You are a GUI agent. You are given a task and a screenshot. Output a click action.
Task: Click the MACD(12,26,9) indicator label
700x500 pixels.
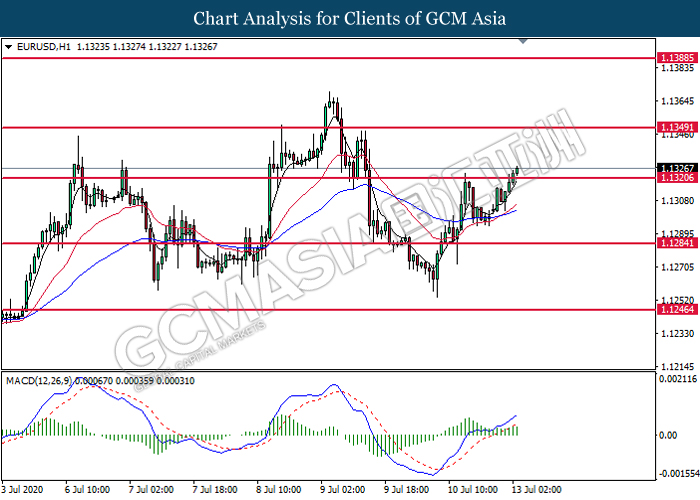click(38, 381)
